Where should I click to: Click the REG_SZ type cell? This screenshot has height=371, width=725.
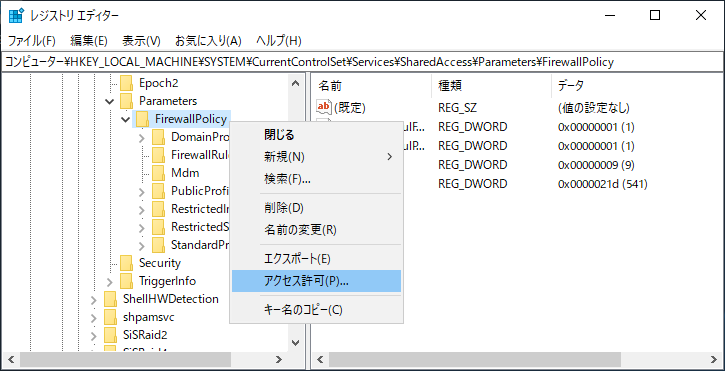tap(457, 108)
